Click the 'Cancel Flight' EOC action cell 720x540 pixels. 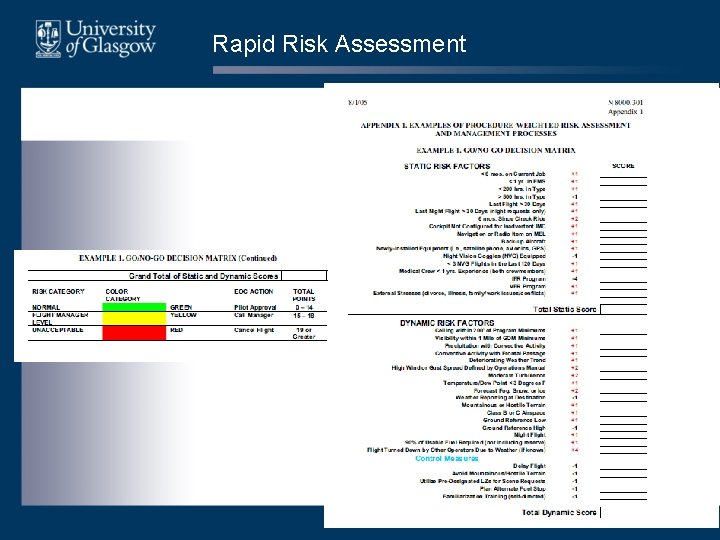253,330
